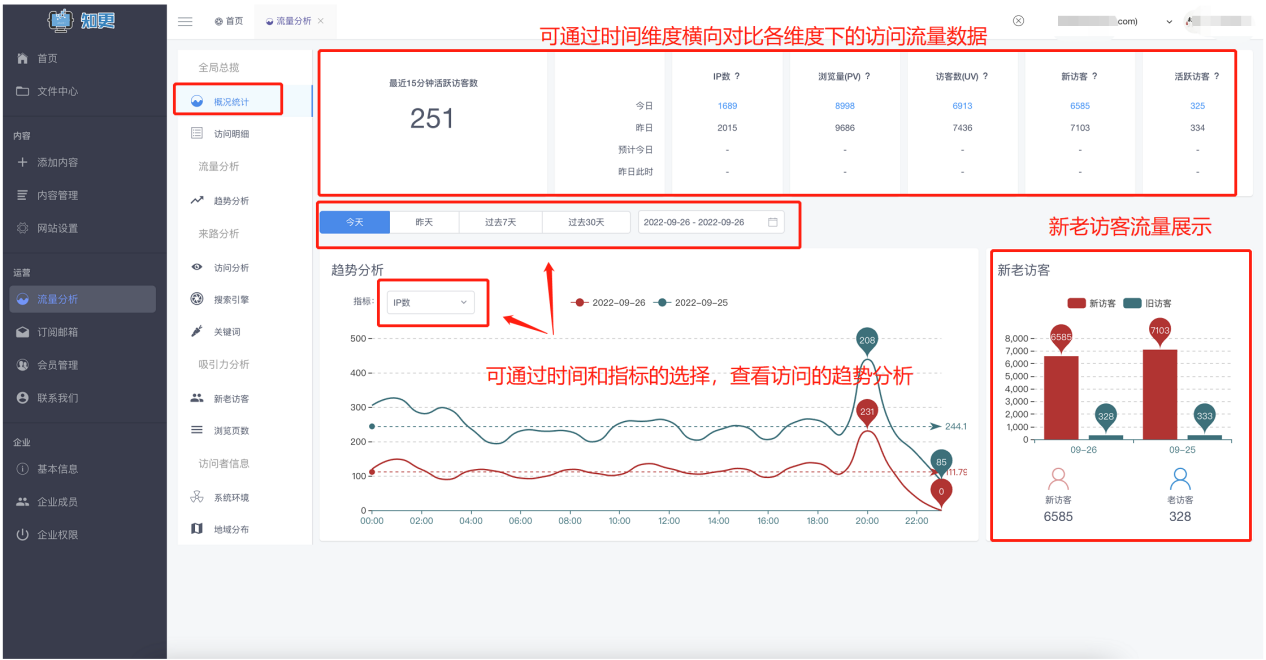This screenshot has height=660, width=1266.
Task: Click the eye icon beside 访问分析
Action: coord(197,267)
